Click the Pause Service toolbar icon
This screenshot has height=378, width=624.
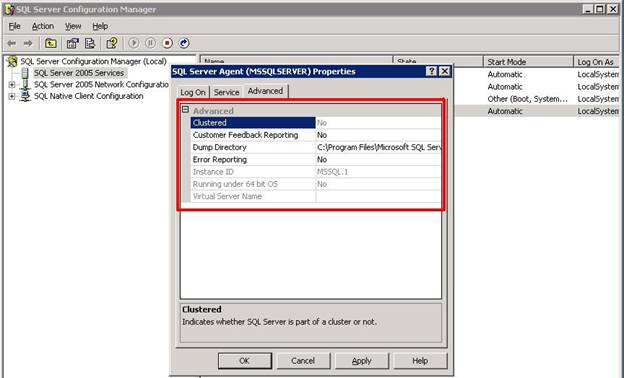tap(150, 43)
